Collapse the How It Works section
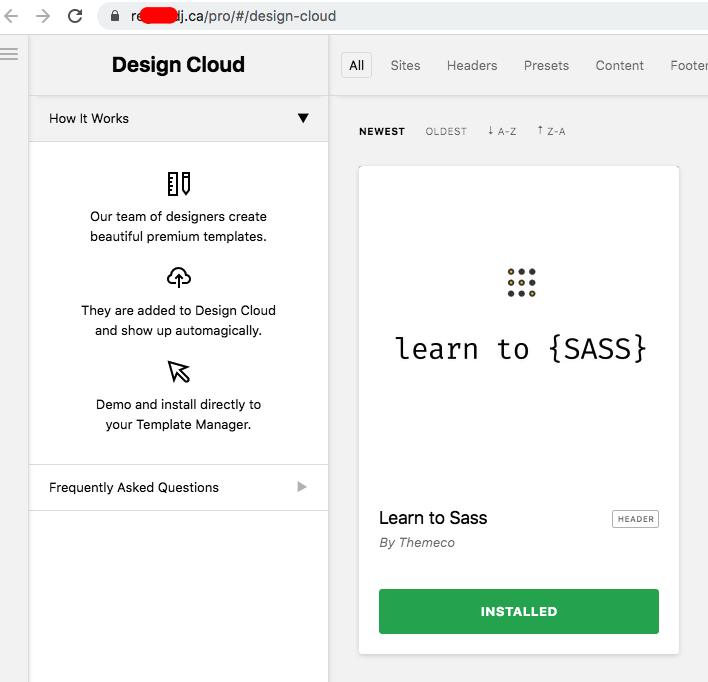The image size is (708, 682). click(179, 118)
